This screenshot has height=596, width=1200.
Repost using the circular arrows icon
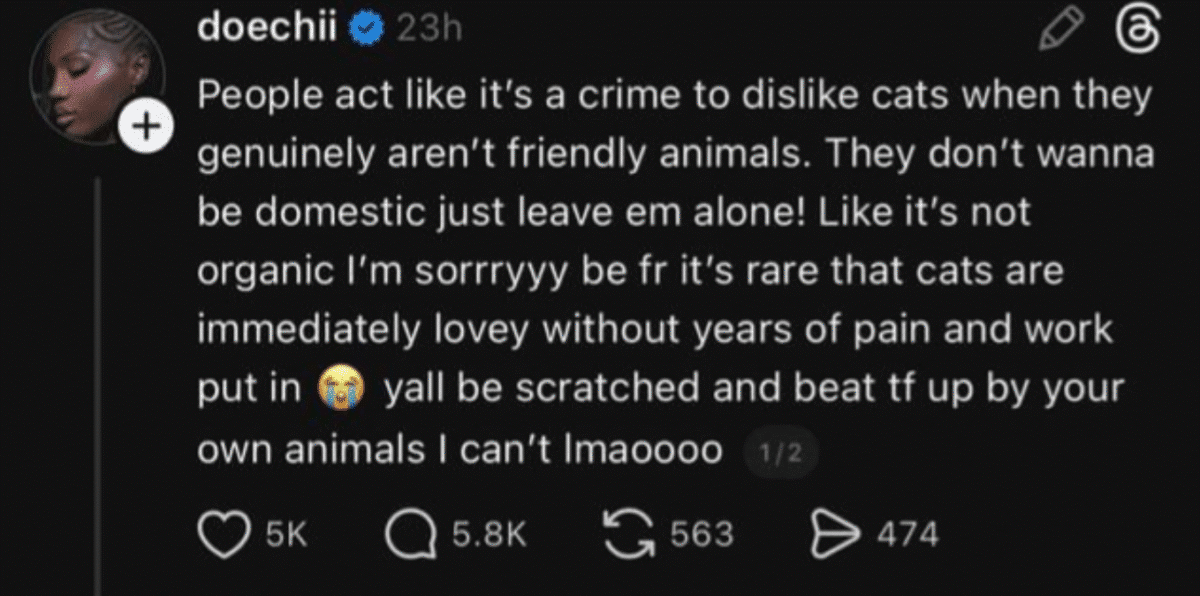(x=633, y=533)
